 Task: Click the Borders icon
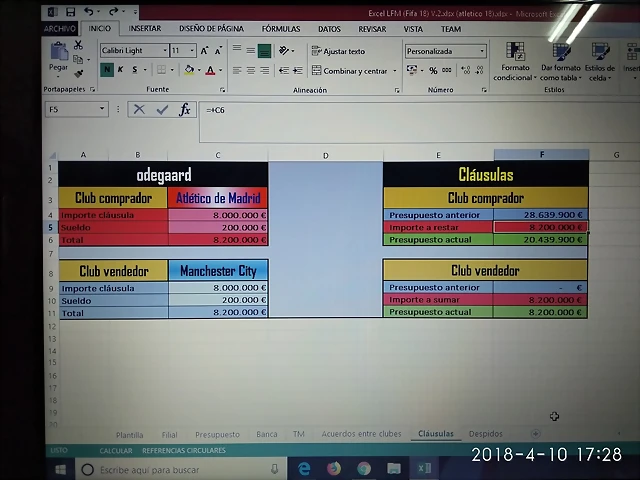coord(162,70)
